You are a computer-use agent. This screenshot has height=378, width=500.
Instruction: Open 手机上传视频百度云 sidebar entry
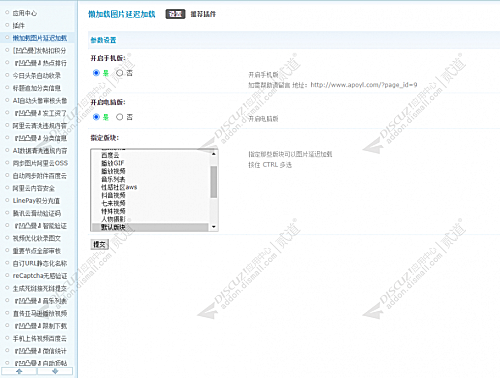(x=40, y=339)
